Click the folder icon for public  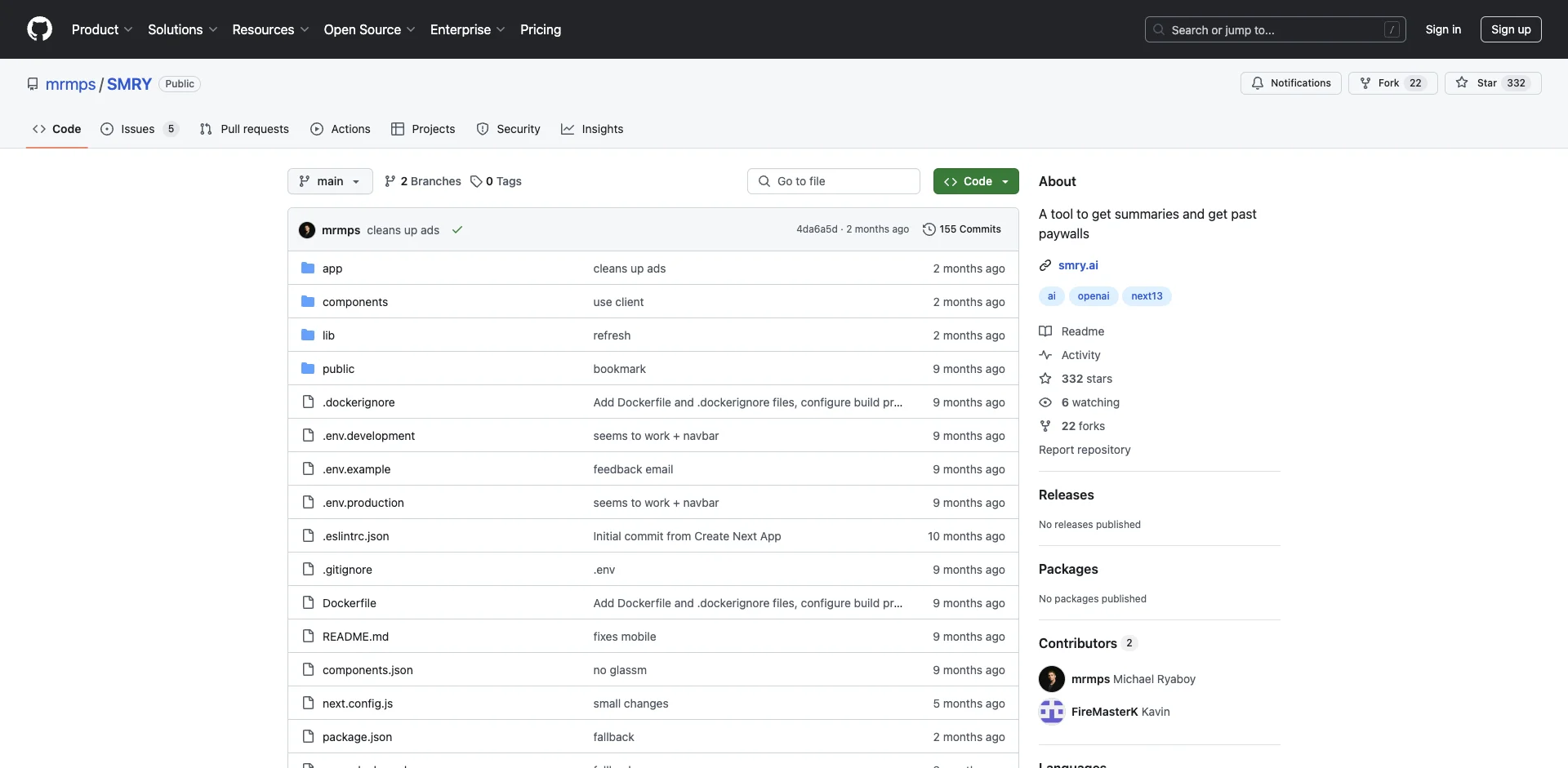(x=308, y=369)
